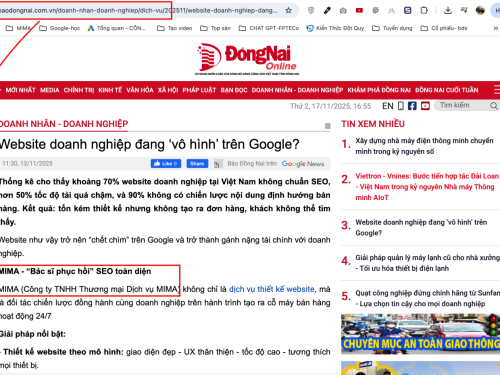
Task: Open the Viettron - Vnines article link
Action: [427, 187]
